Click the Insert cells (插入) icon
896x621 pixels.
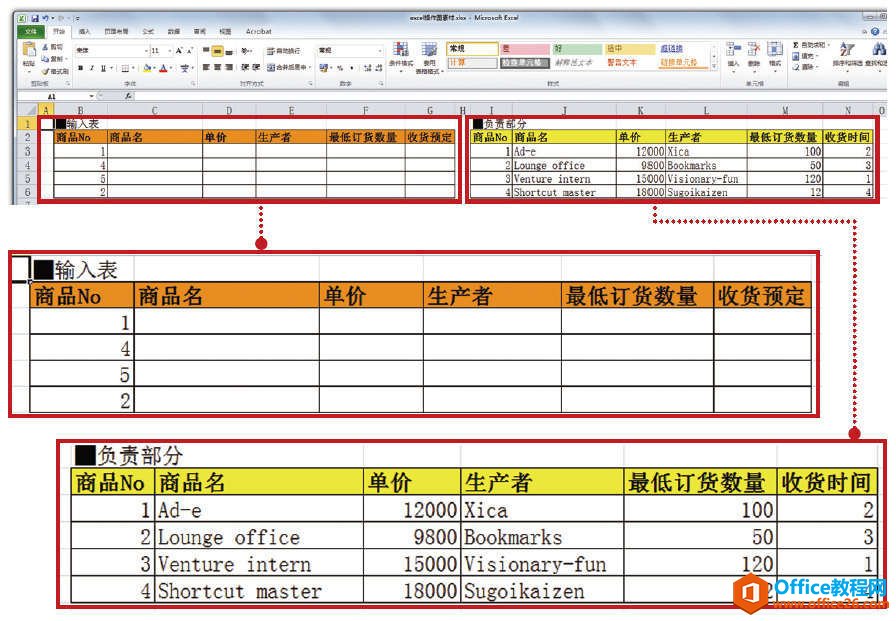coord(733,50)
